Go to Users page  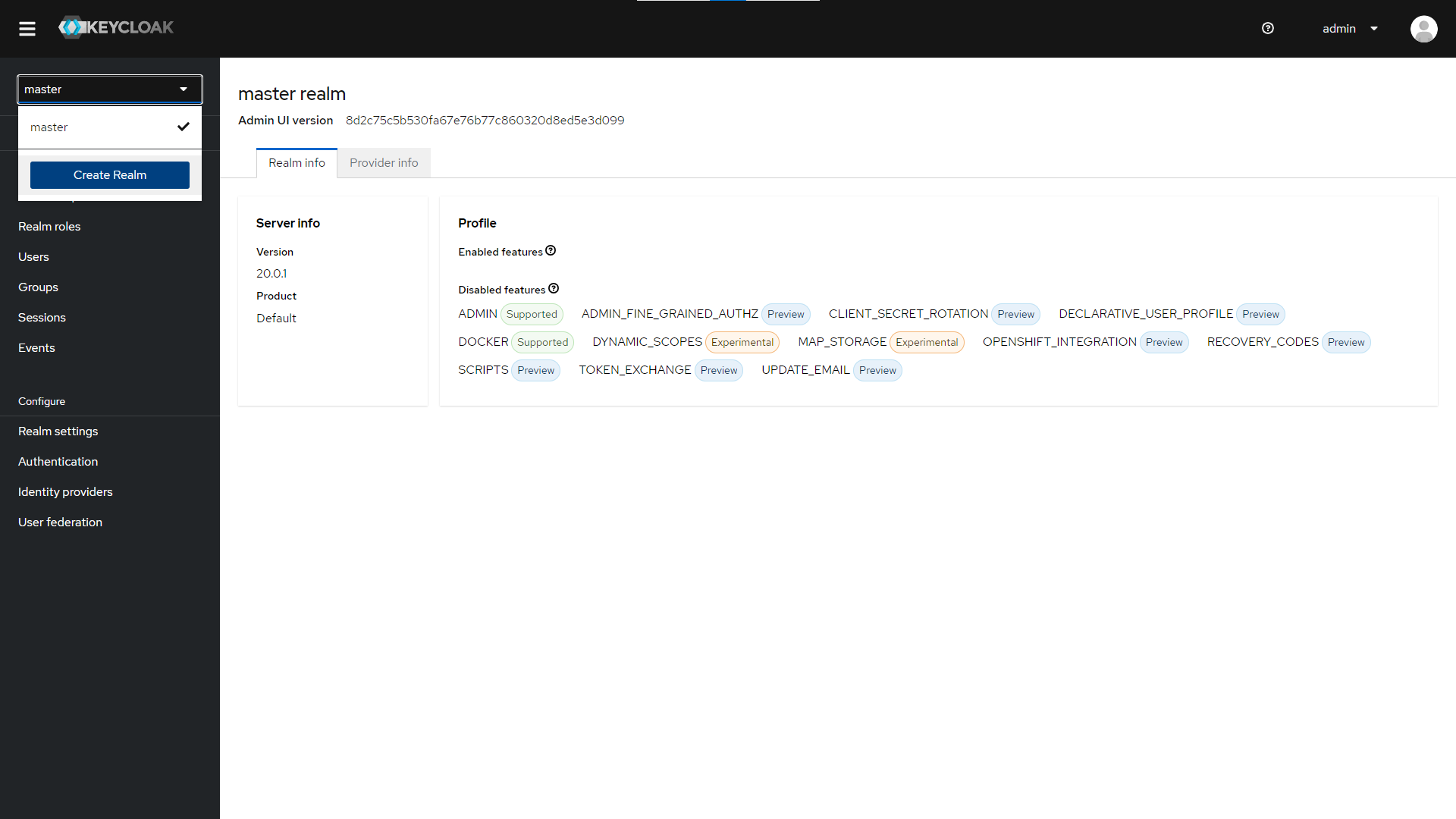click(x=33, y=257)
